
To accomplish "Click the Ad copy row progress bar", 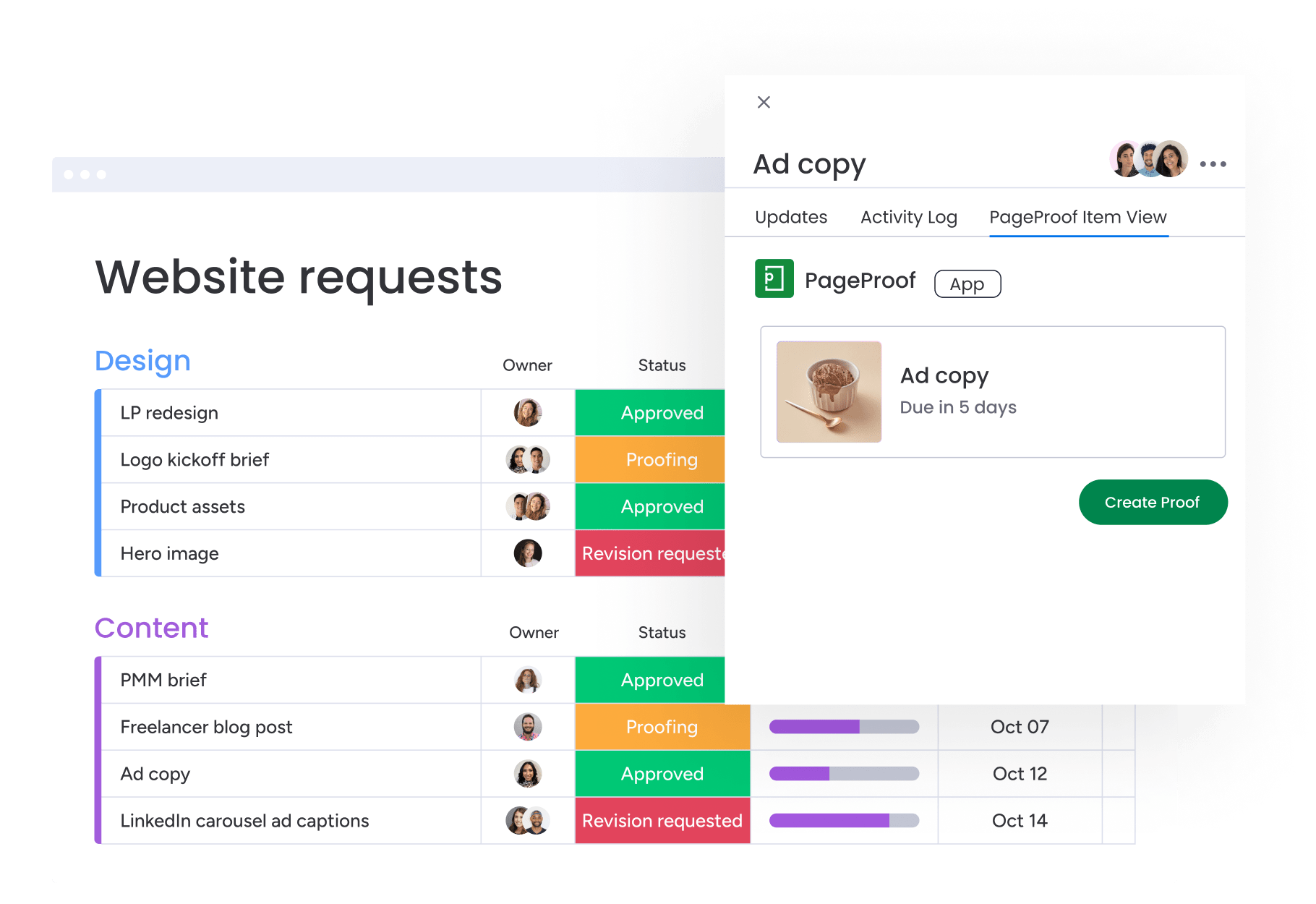I will (x=844, y=774).
